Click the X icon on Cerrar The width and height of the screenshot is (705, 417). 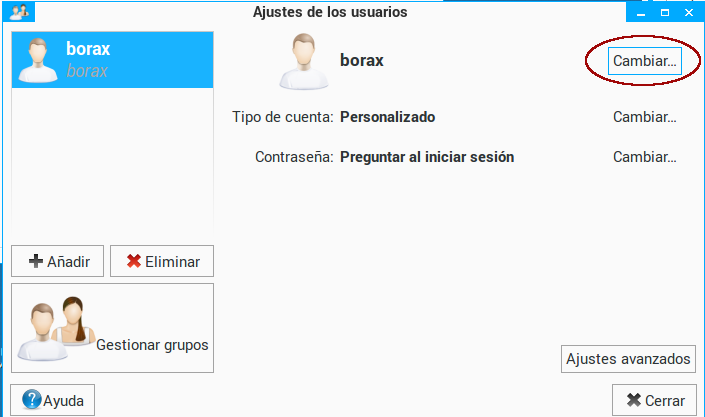point(633,400)
